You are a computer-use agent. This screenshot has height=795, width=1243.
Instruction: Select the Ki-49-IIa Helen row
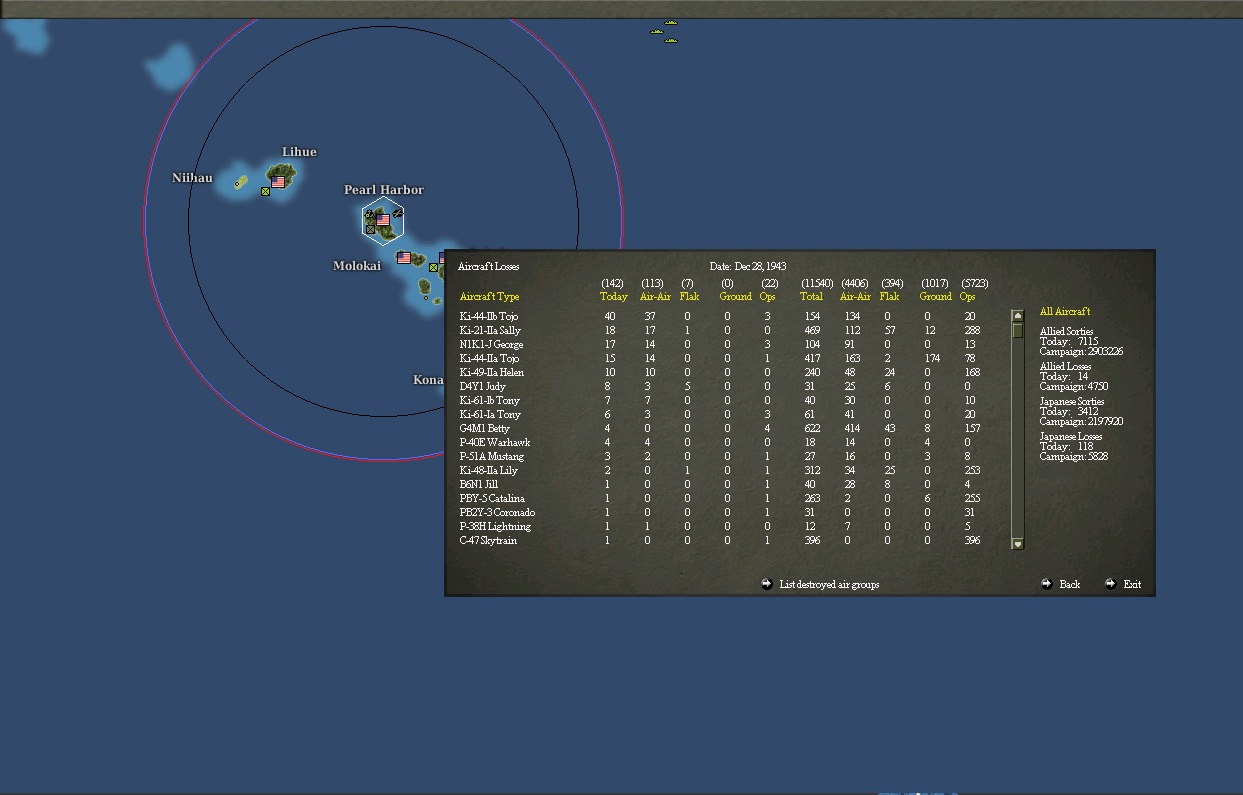tap(720, 373)
